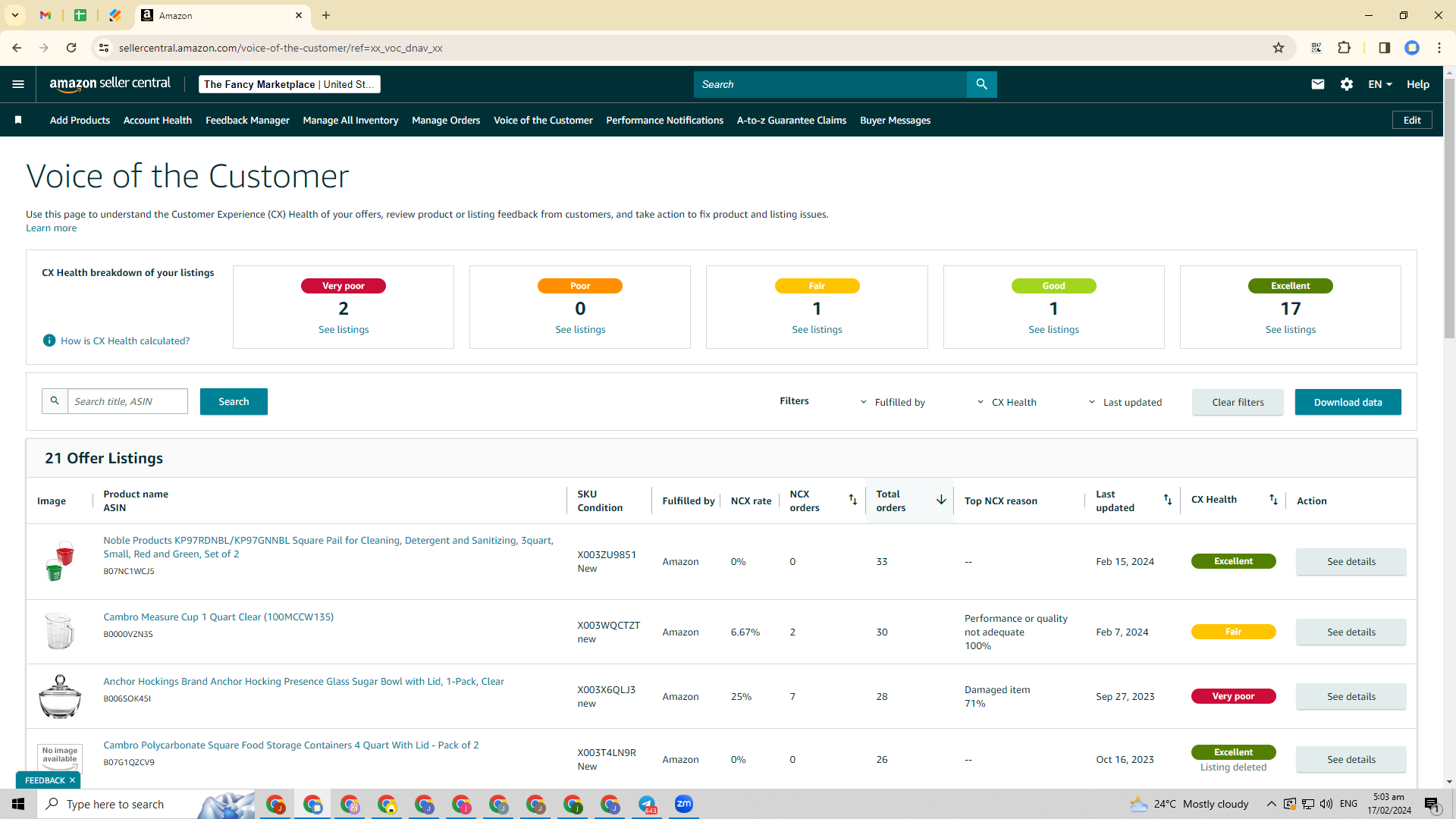Click the Noble Products pail thumbnail image
This screenshot has height=819, width=1456.
coord(59,561)
